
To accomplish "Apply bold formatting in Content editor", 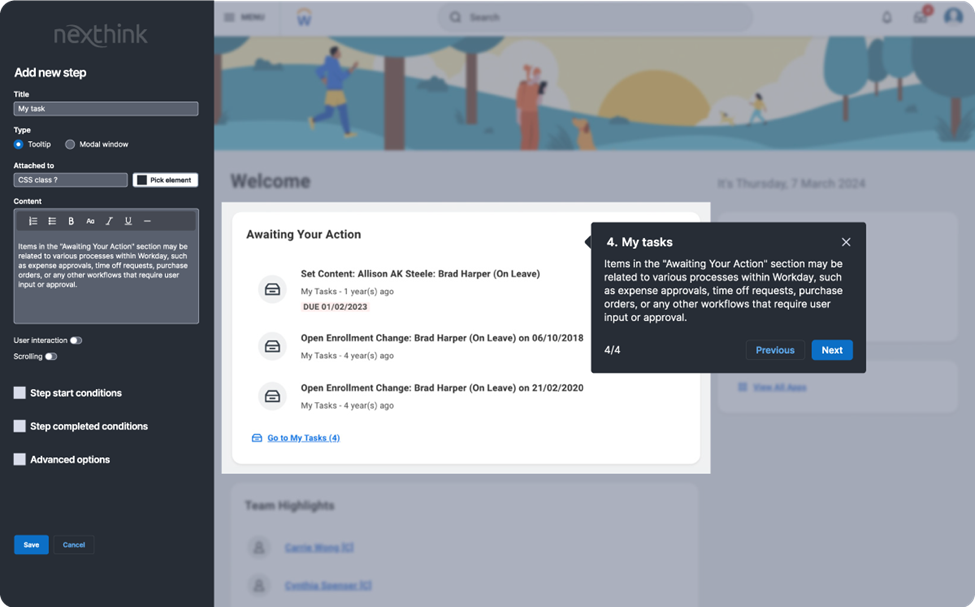I will coord(71,221).
